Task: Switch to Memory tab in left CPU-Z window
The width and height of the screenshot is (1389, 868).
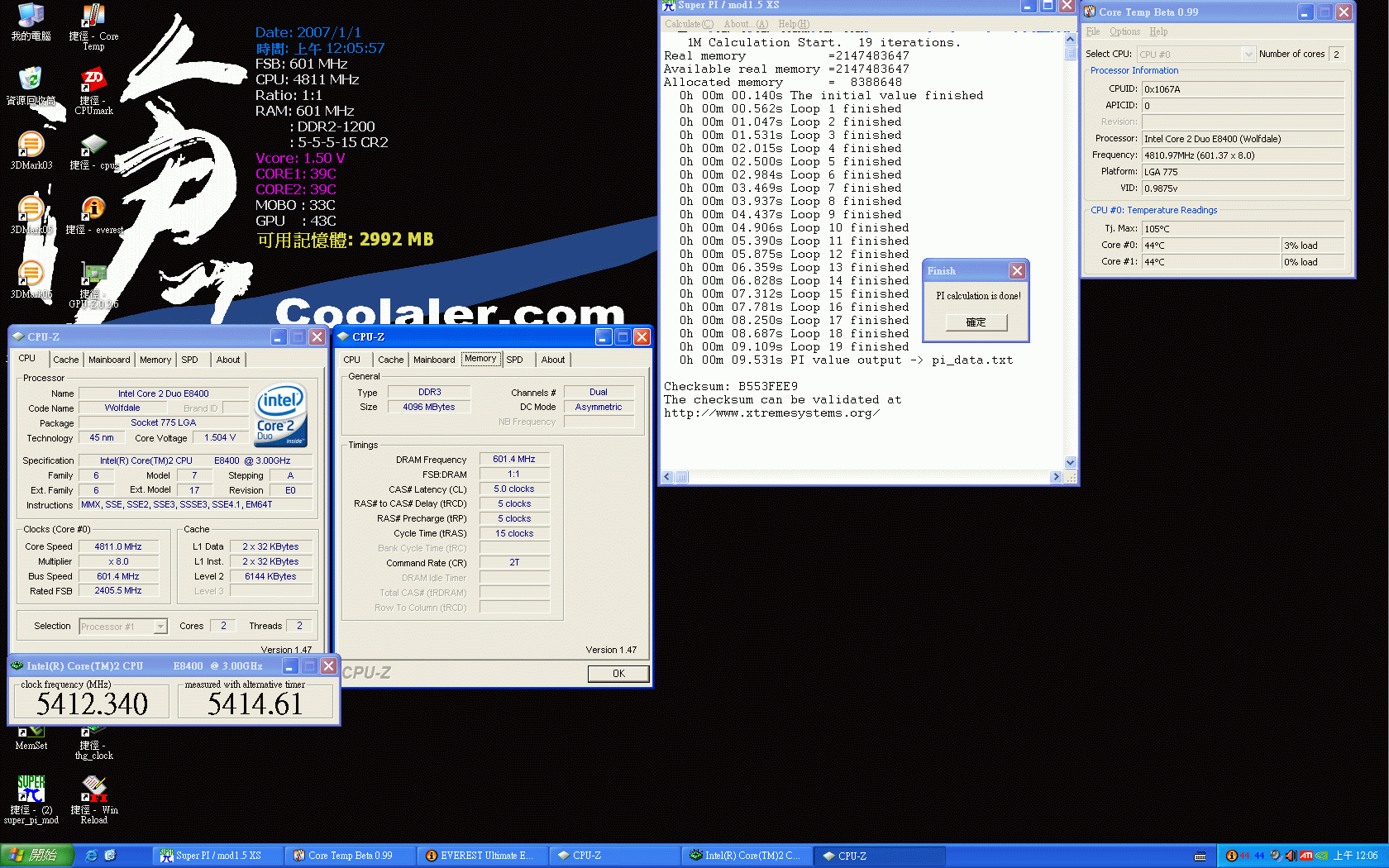Action: [x=155, y=360]
